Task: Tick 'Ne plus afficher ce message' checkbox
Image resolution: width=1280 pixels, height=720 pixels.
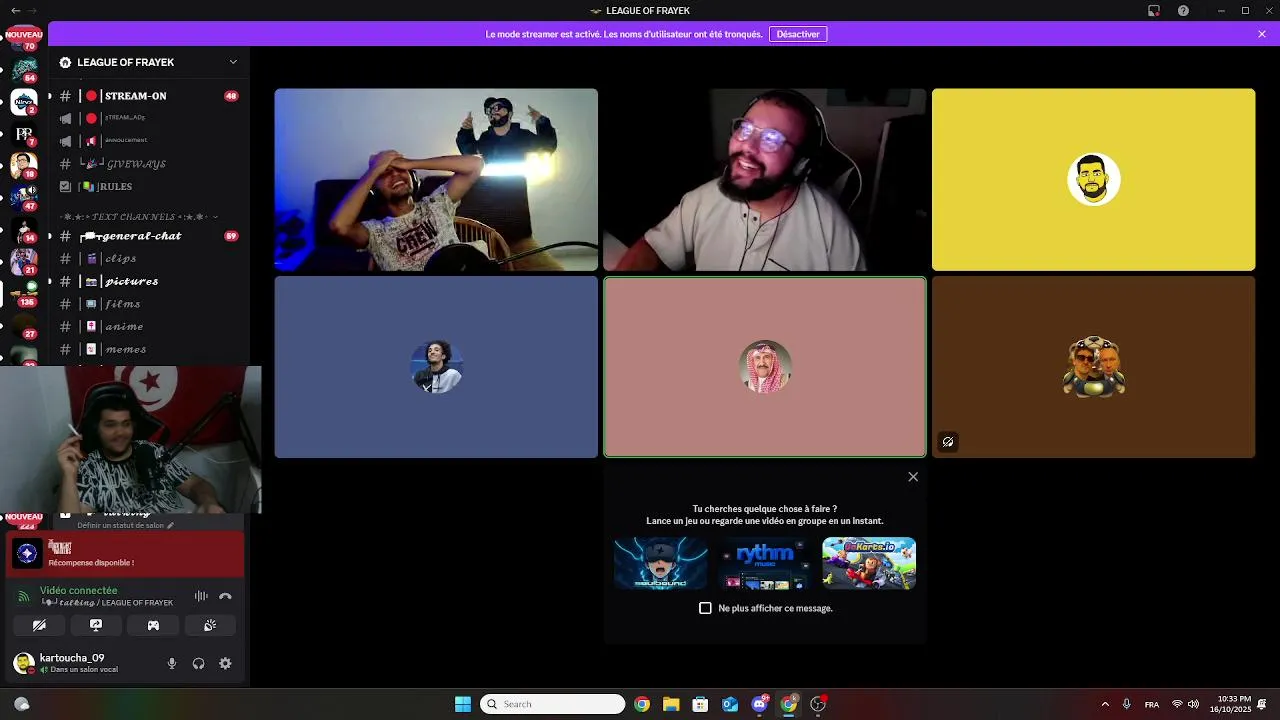Action: 705,608
